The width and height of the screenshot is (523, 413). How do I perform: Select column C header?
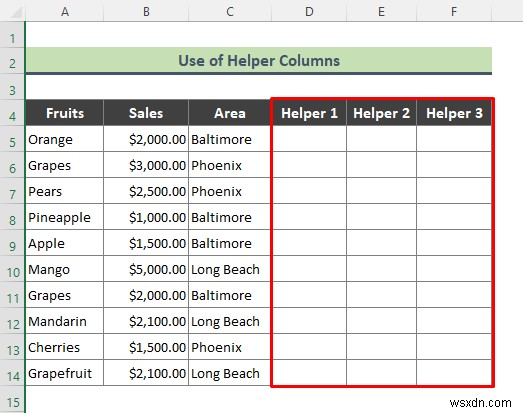[230, 11]
